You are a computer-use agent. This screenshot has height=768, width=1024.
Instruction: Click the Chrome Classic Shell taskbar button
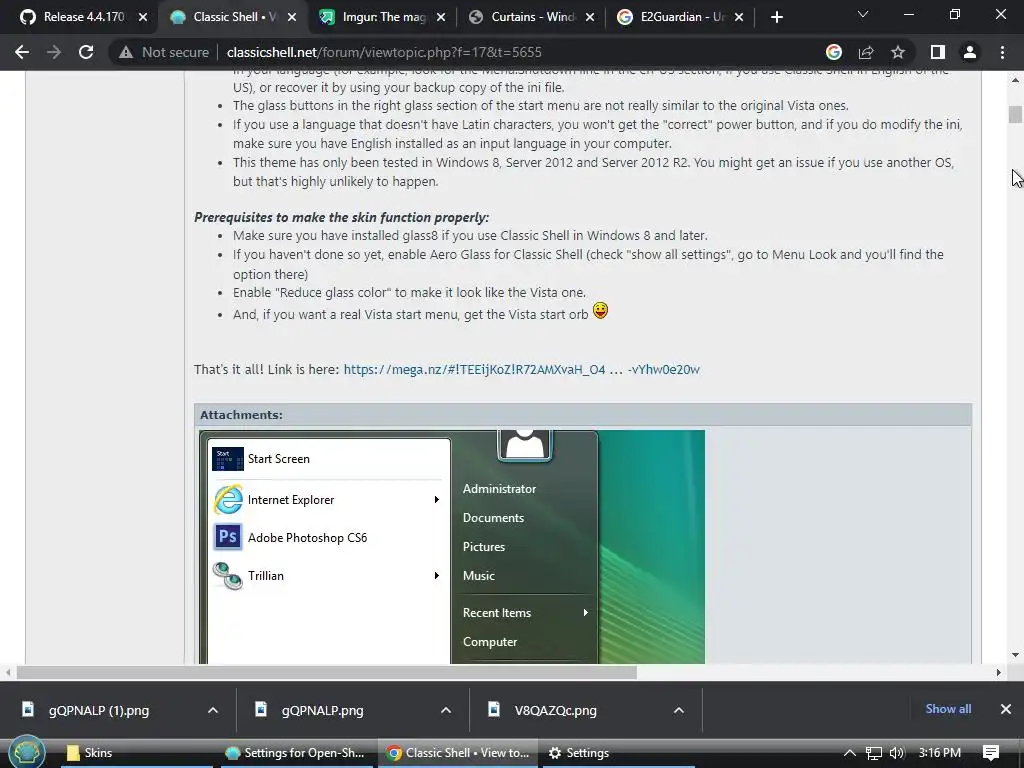(x=458, y=753)
